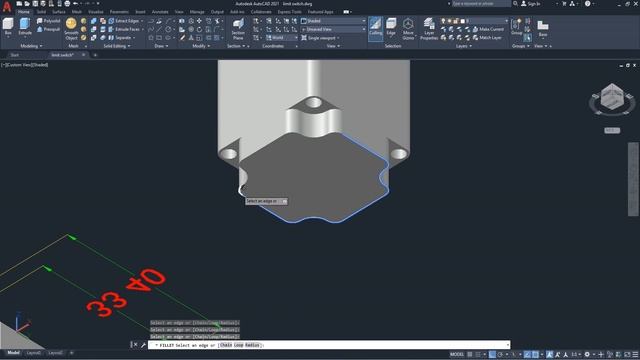Click the Open file icon in quick access
640x360 pixels.
(x=27, y=4)
